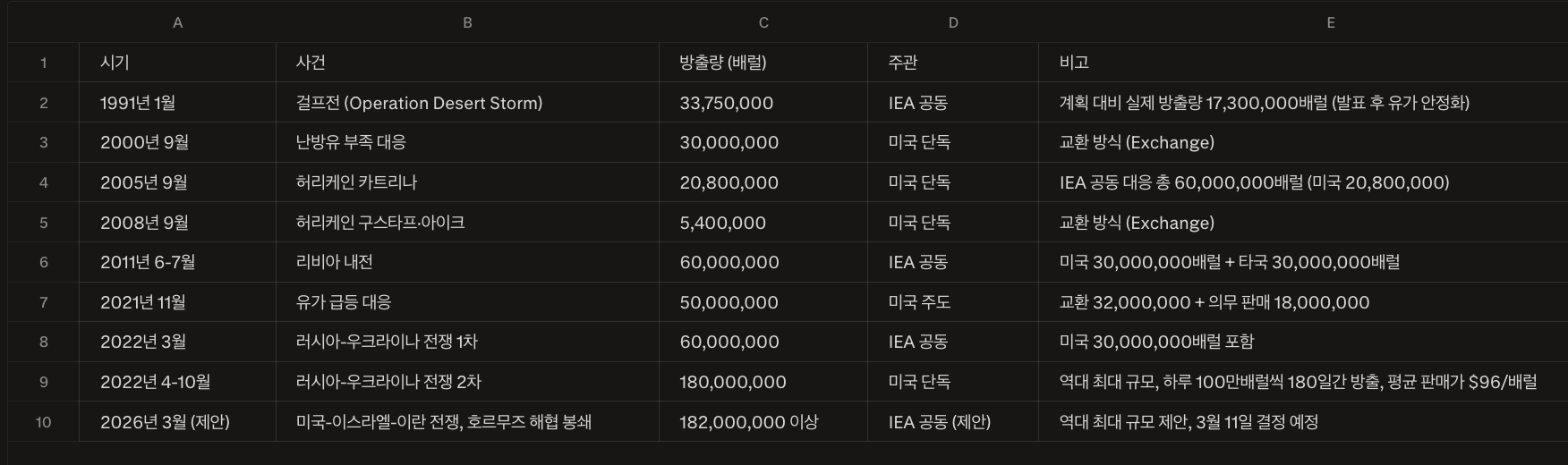Image resolution: width=1568 pixels, height=465 pixels.
Task: Select column A header
Action: click(x=177, y=23)
